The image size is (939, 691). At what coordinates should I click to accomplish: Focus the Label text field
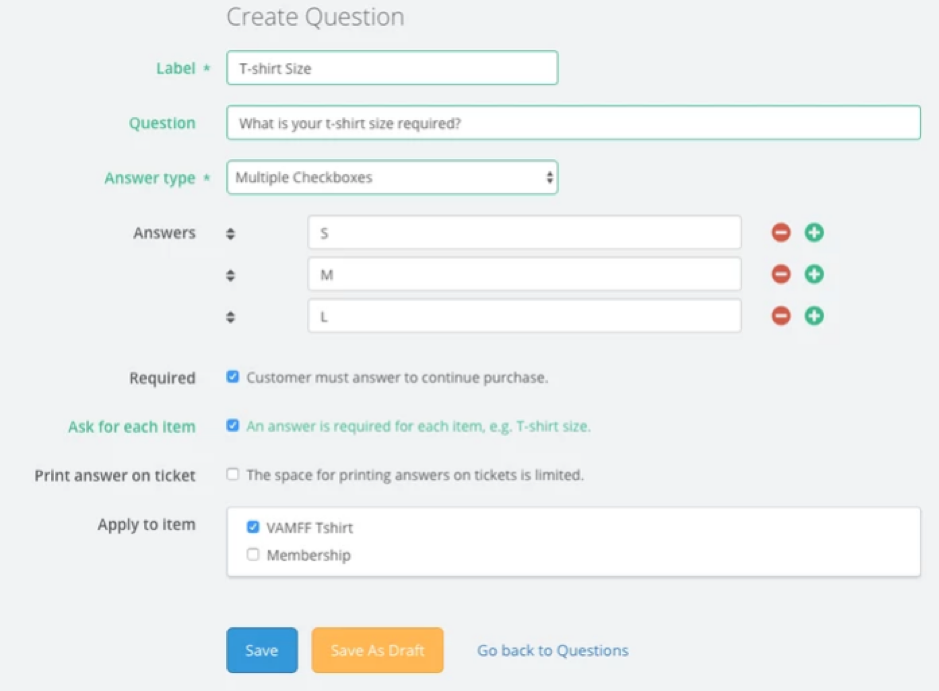(x=392, y=68)
